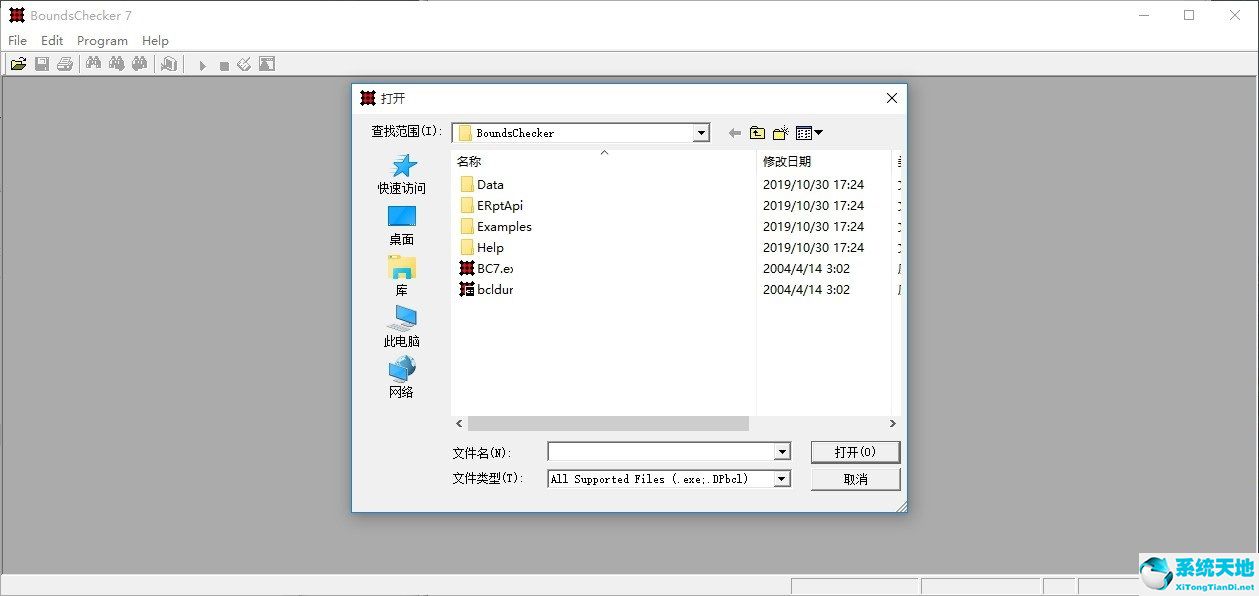Screen dimensions: 1259x596
Task: Open the Program menu
Action: click(102, 41)
